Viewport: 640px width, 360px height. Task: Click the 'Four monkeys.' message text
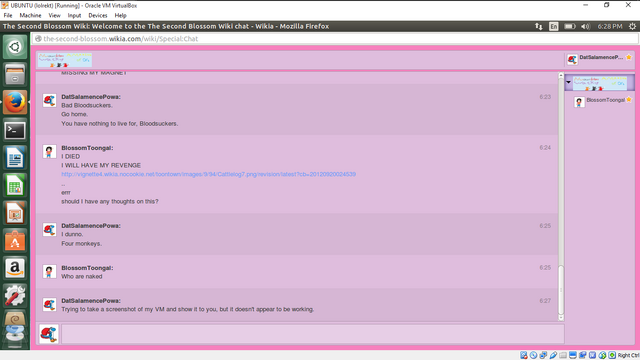82,244
